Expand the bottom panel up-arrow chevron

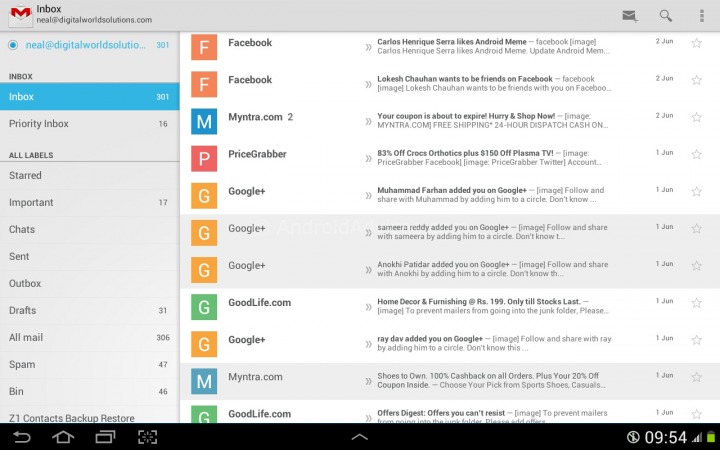point(360,437)
